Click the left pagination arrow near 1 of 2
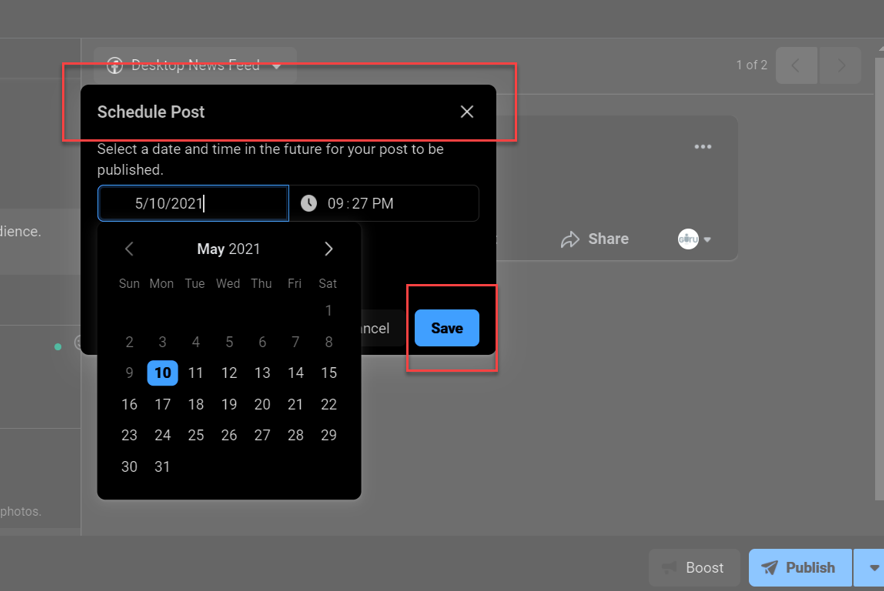 pyautogui.click(x=796, y=65)
